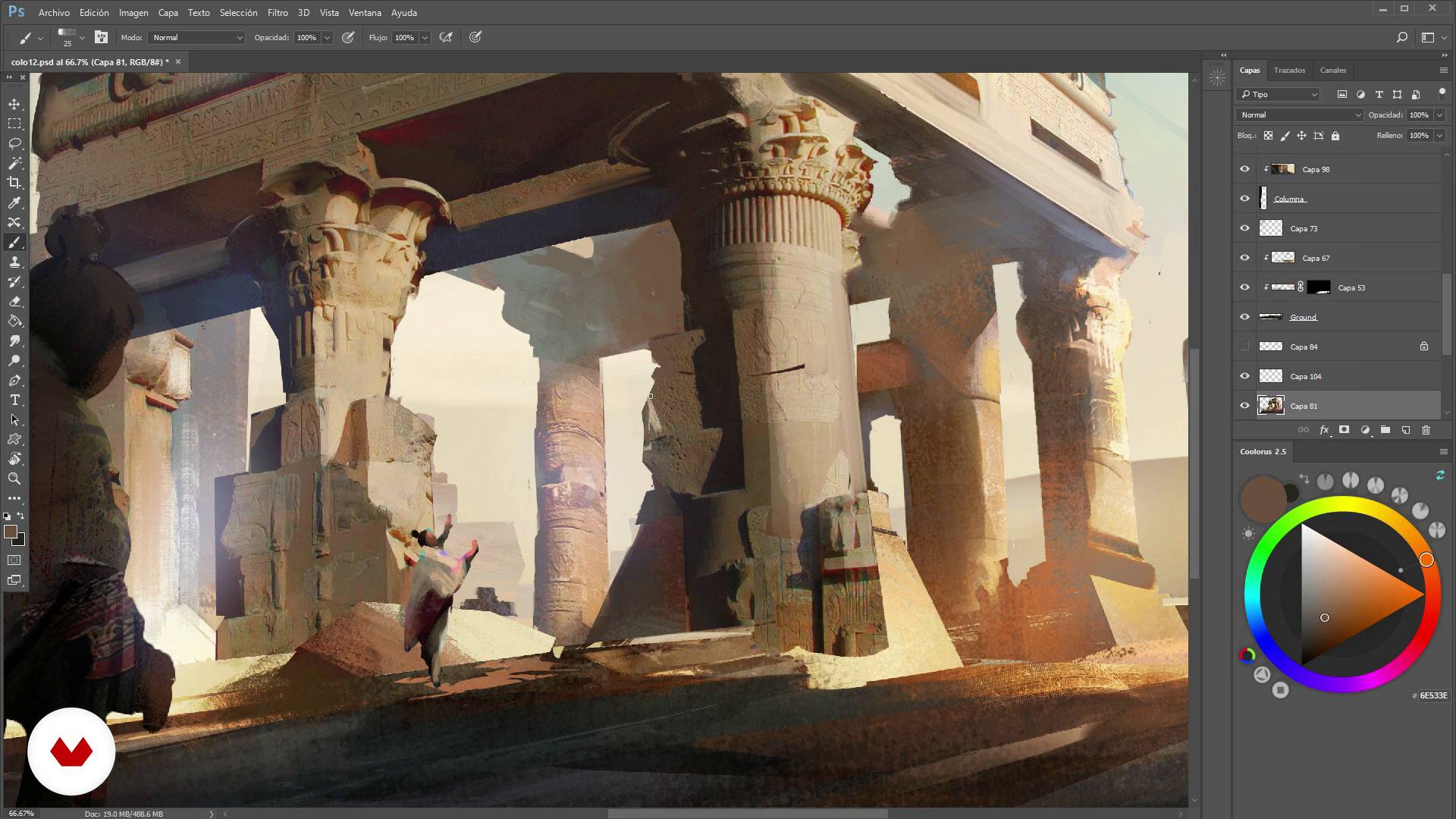The height and width of the screenshot is (819, 1456).
Task: Switch to the Canales tab
Action: (x=1332, y=71)
